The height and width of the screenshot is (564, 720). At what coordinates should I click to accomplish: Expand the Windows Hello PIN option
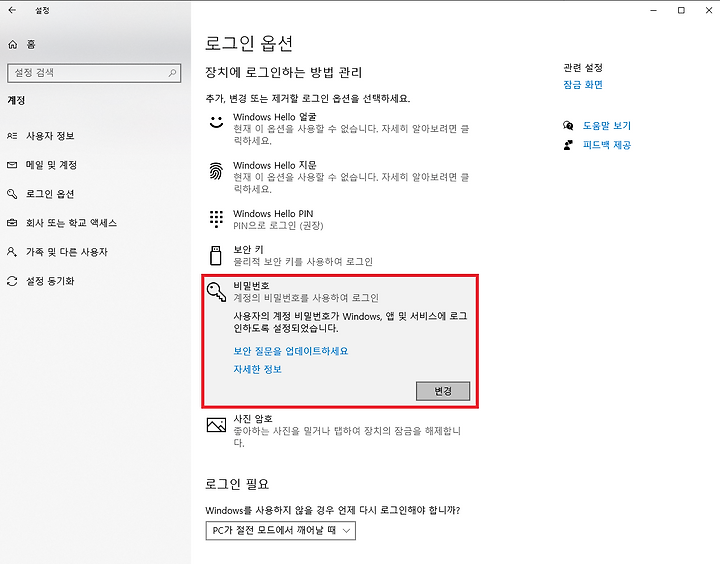340,219
